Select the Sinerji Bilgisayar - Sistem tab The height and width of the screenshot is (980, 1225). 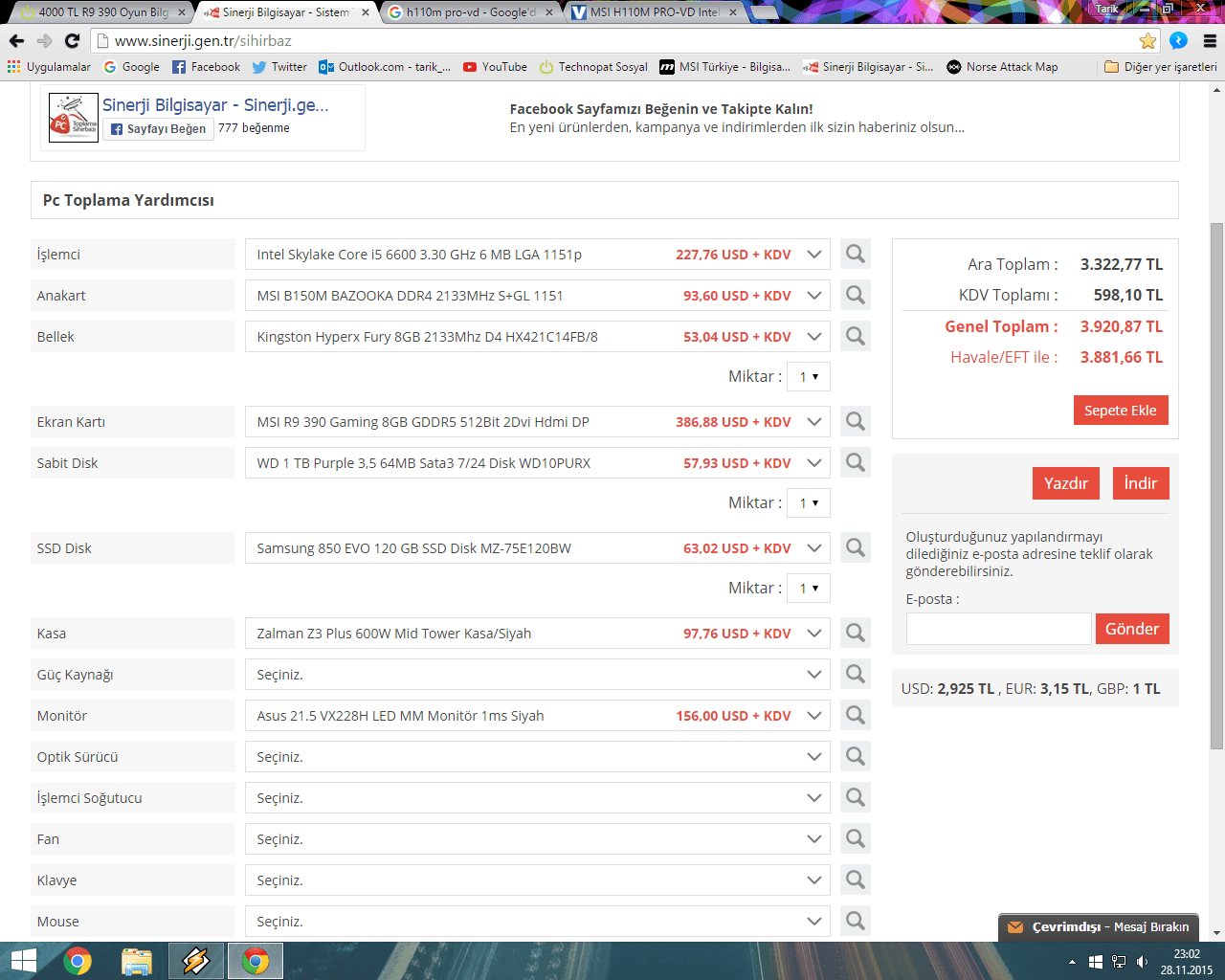[x=286, y=12]
